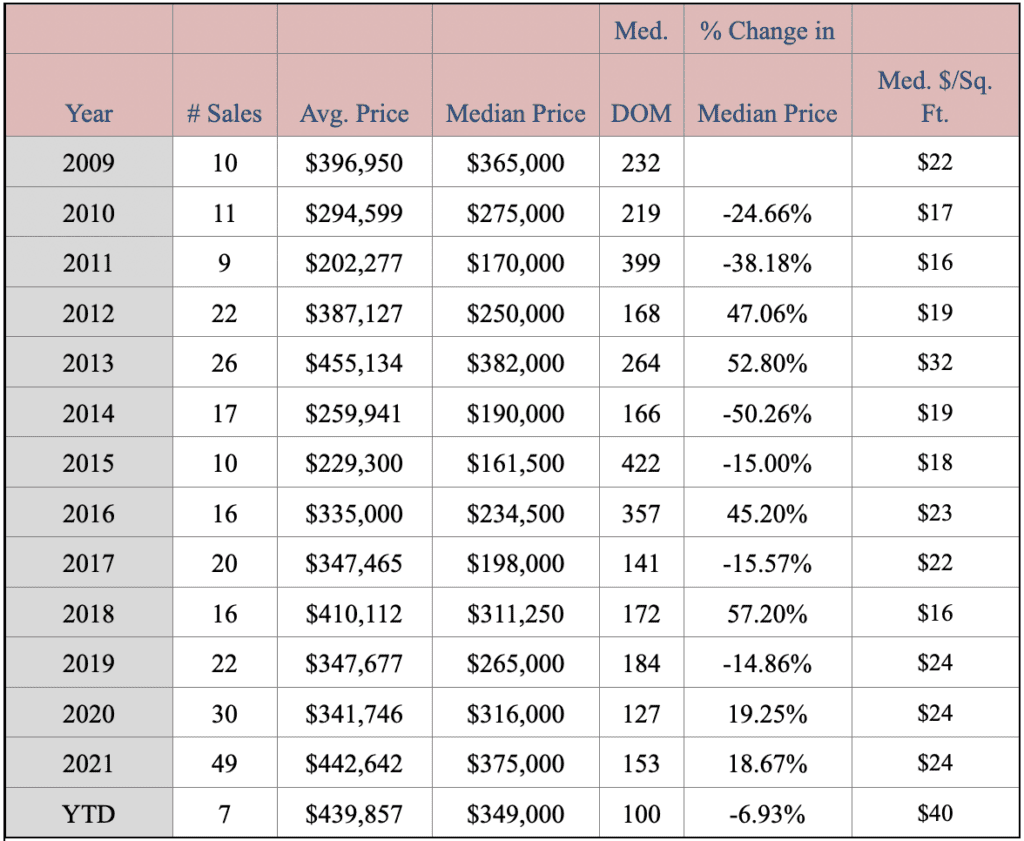Click the $396,950 average price cell

point(354,163)
